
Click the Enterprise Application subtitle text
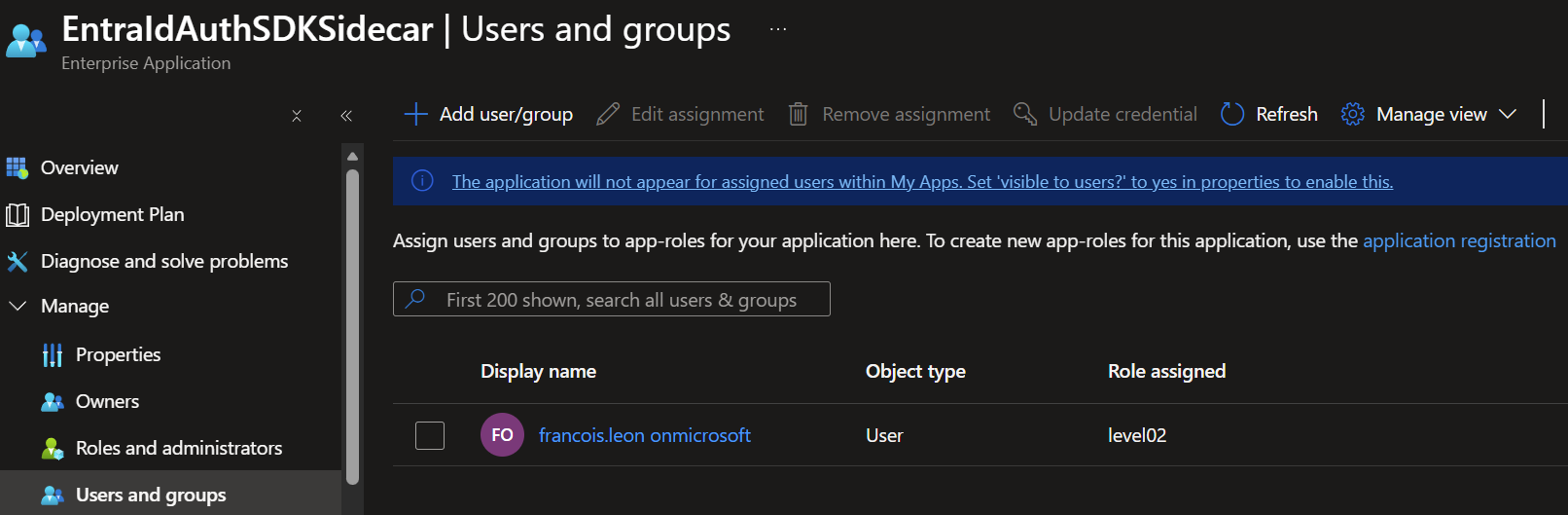point(146,63)
